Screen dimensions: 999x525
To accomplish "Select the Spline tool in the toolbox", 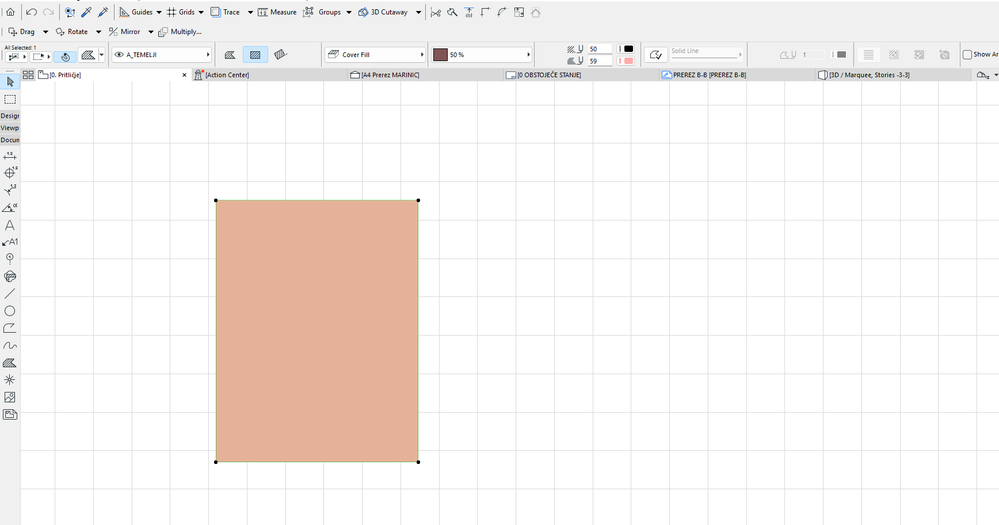I will [x=10, y=345].
